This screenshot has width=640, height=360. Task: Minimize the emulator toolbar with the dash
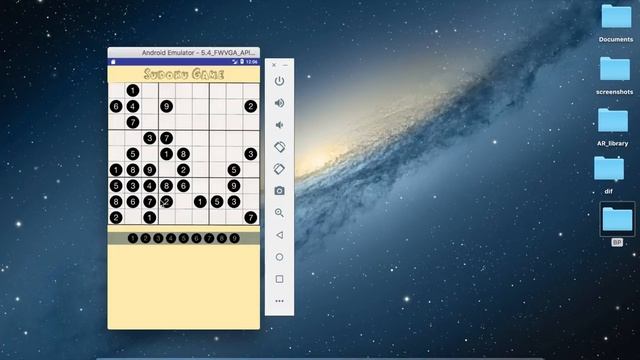(x=285, y=65)
